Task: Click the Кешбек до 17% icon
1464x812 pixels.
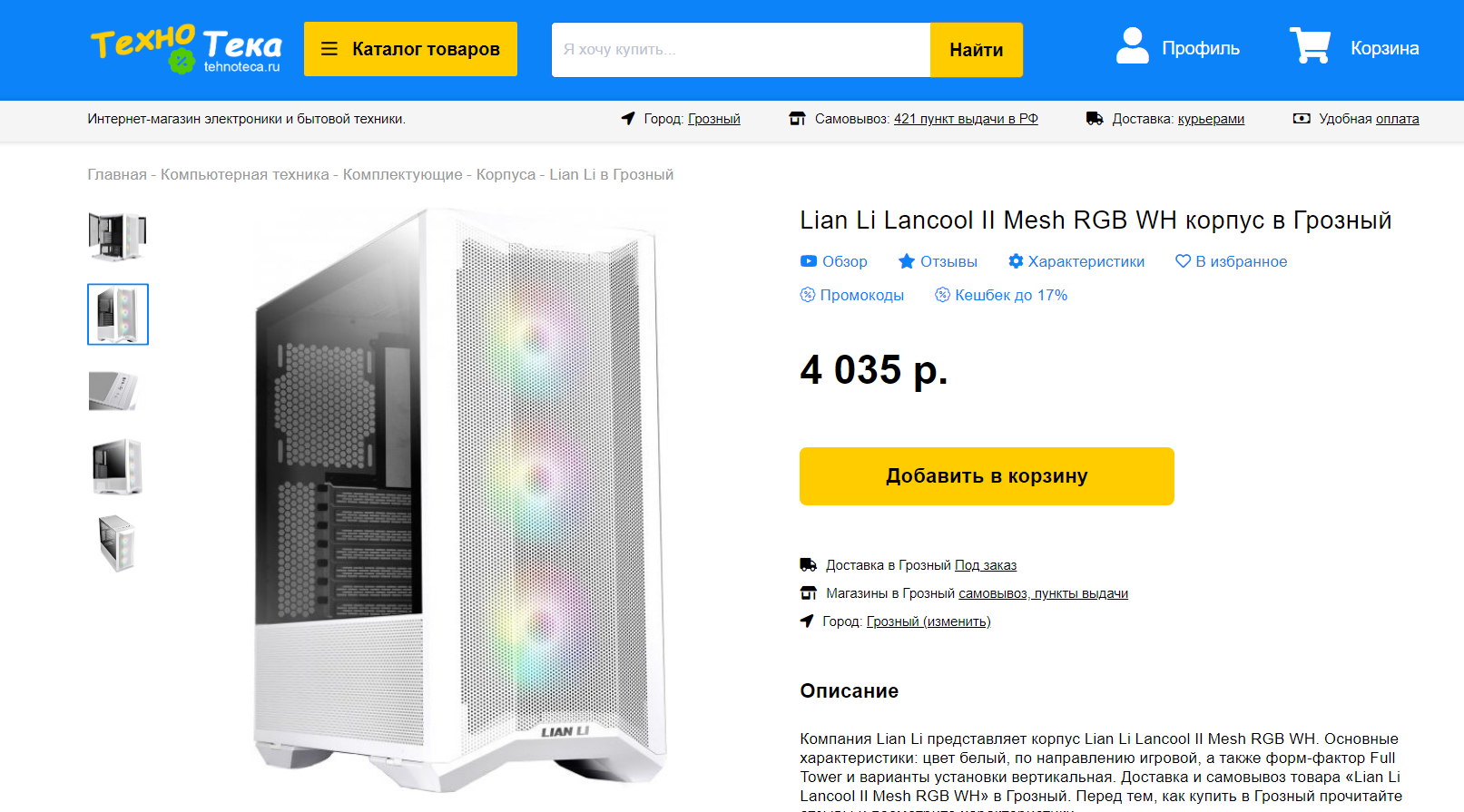Action: pyautogui.click(x=942, y=294)
